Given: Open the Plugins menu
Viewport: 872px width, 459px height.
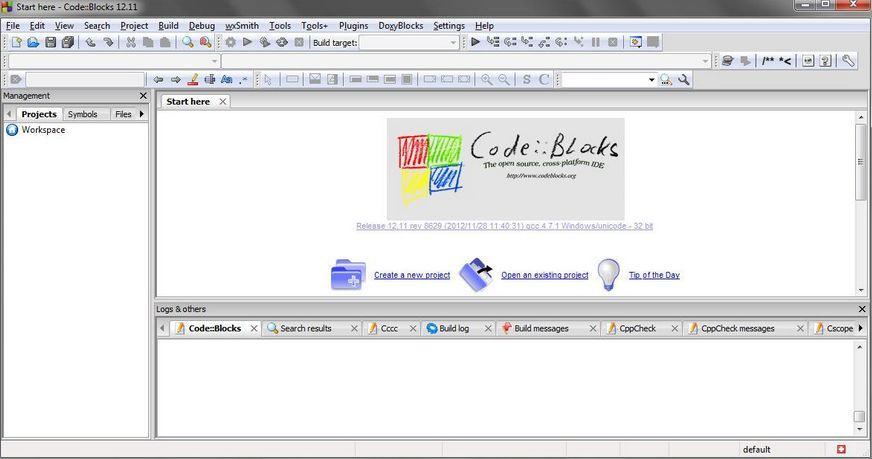Looking at the screenshot, I should (353, 26).
